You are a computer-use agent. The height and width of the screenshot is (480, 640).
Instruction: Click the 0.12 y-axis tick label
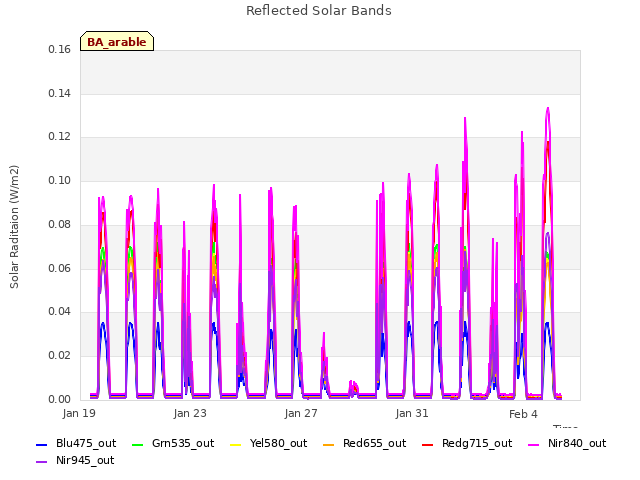pos(60,136)
